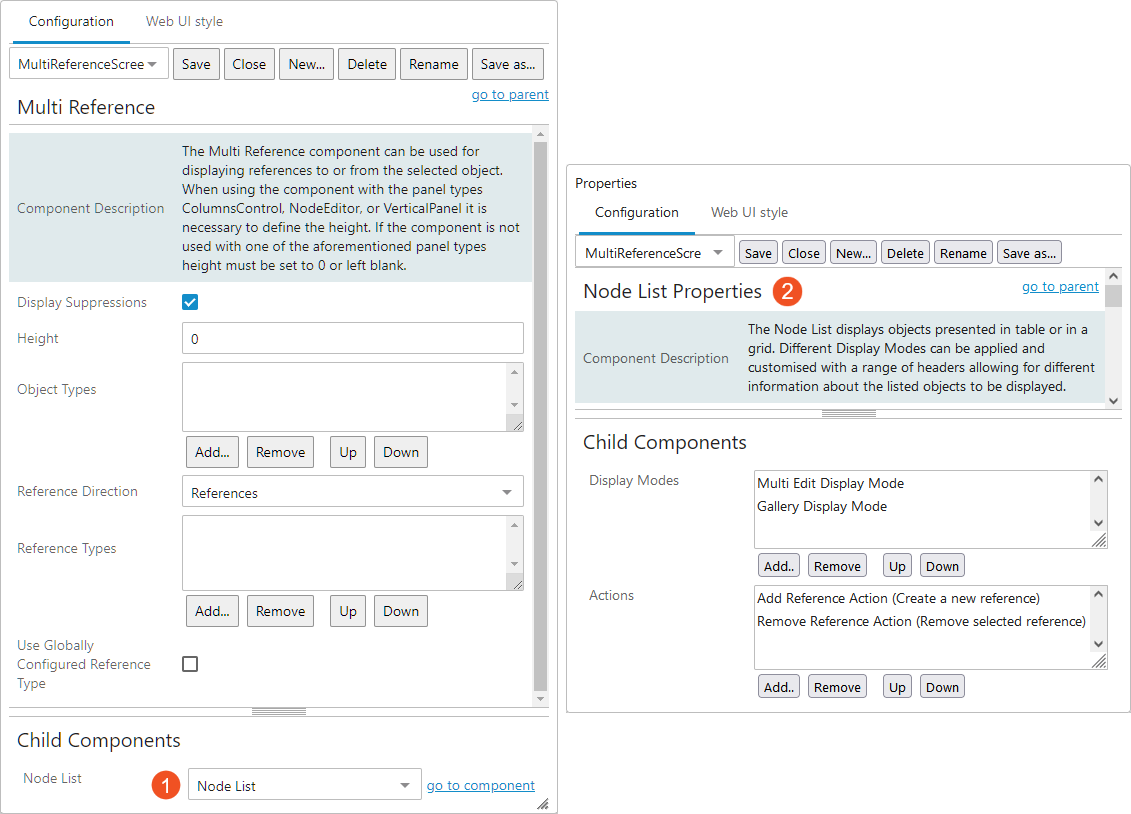Enable Use Globally Configured Reference Type checkbox
The image size is (1131, 814).
pyautogui.click(x=190, y=664)
